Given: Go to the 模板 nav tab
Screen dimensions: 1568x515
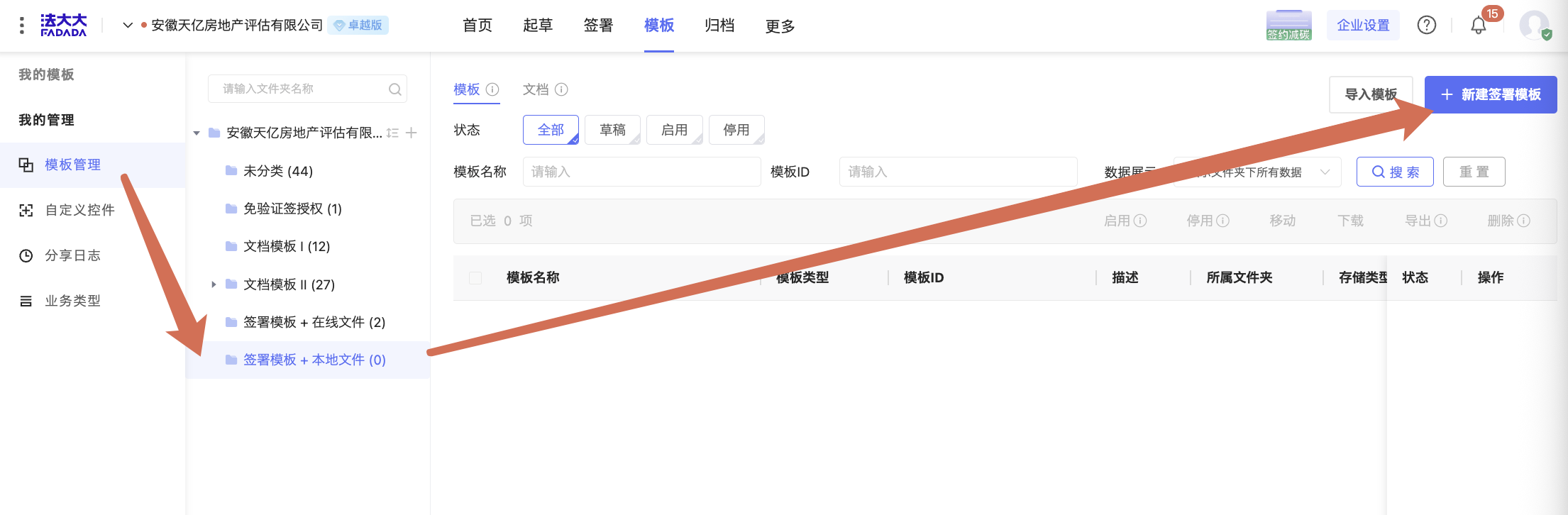Looking at the screenshot, I should click(658, 26).
